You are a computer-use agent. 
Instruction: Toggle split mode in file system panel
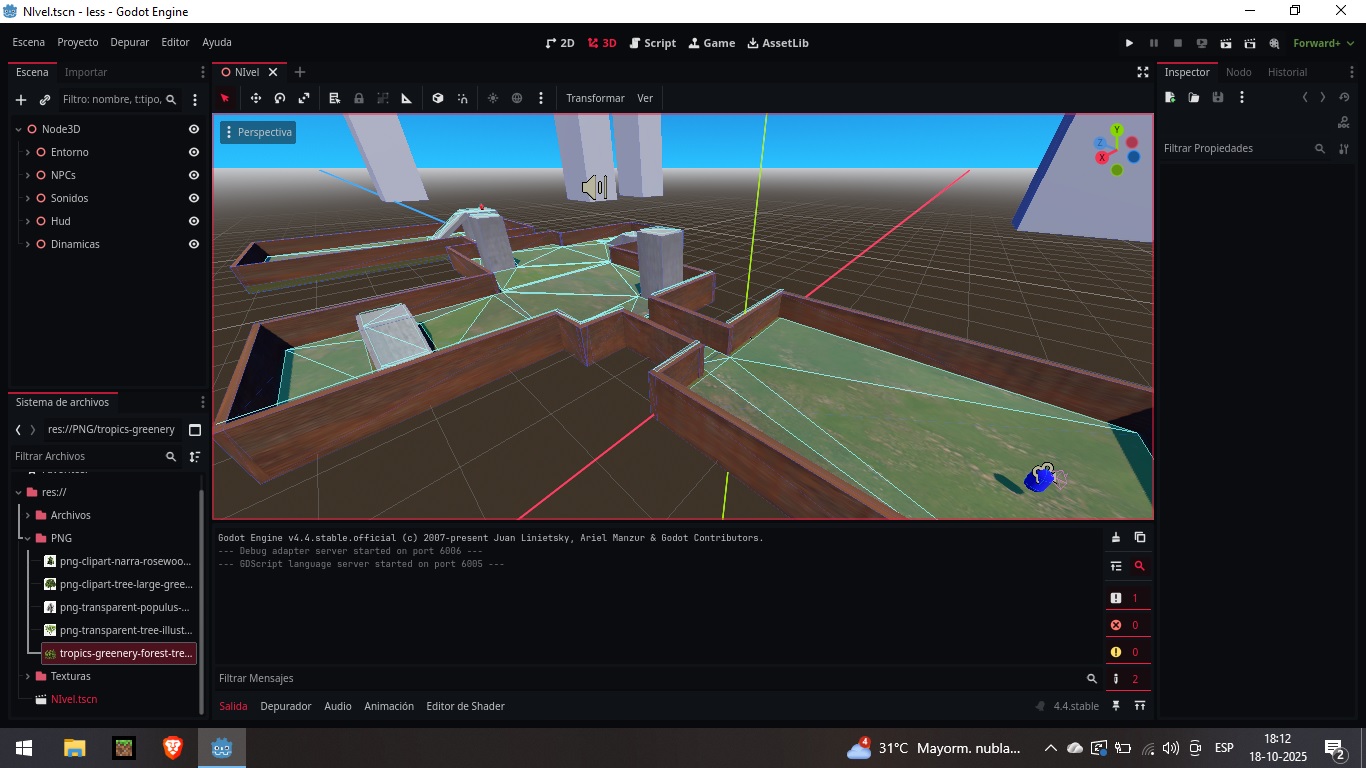(195, 430)
